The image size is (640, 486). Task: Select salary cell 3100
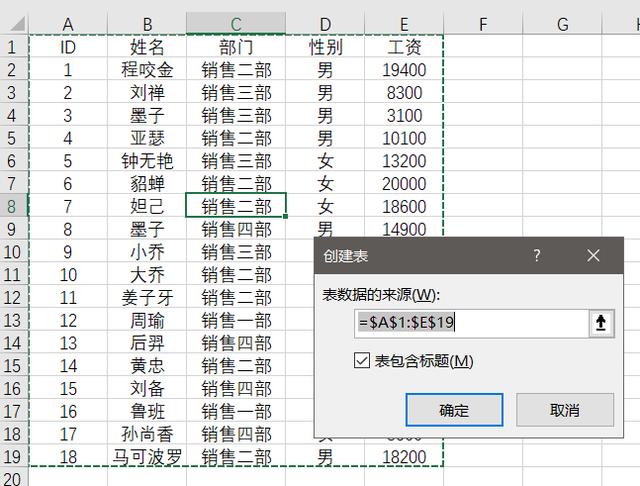tap(404, 115)
